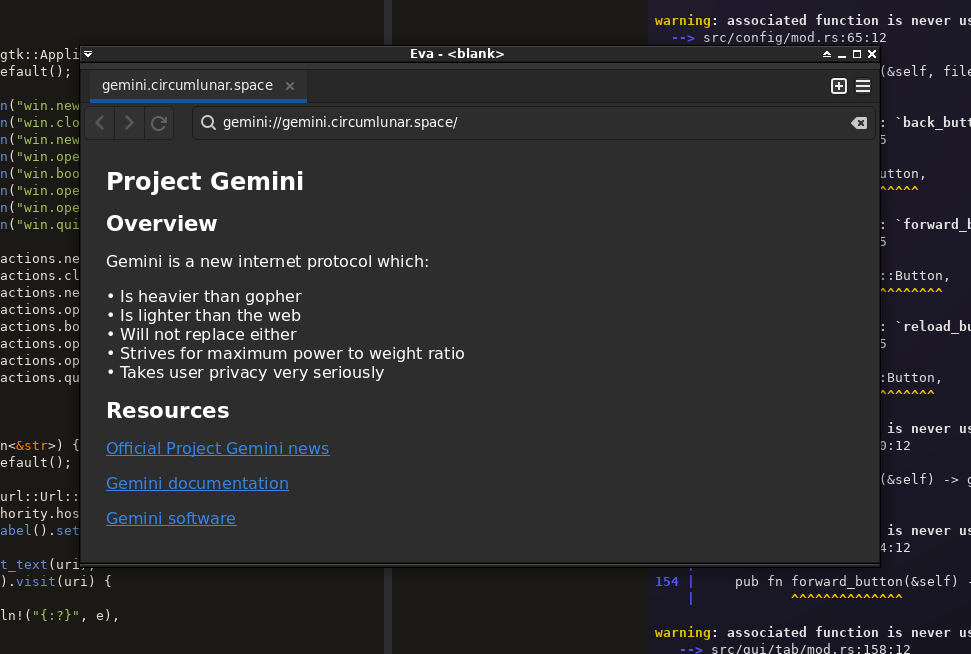Click the Overview heading
The height and width of the screenshot is (654, 971).
coord(162,224)
